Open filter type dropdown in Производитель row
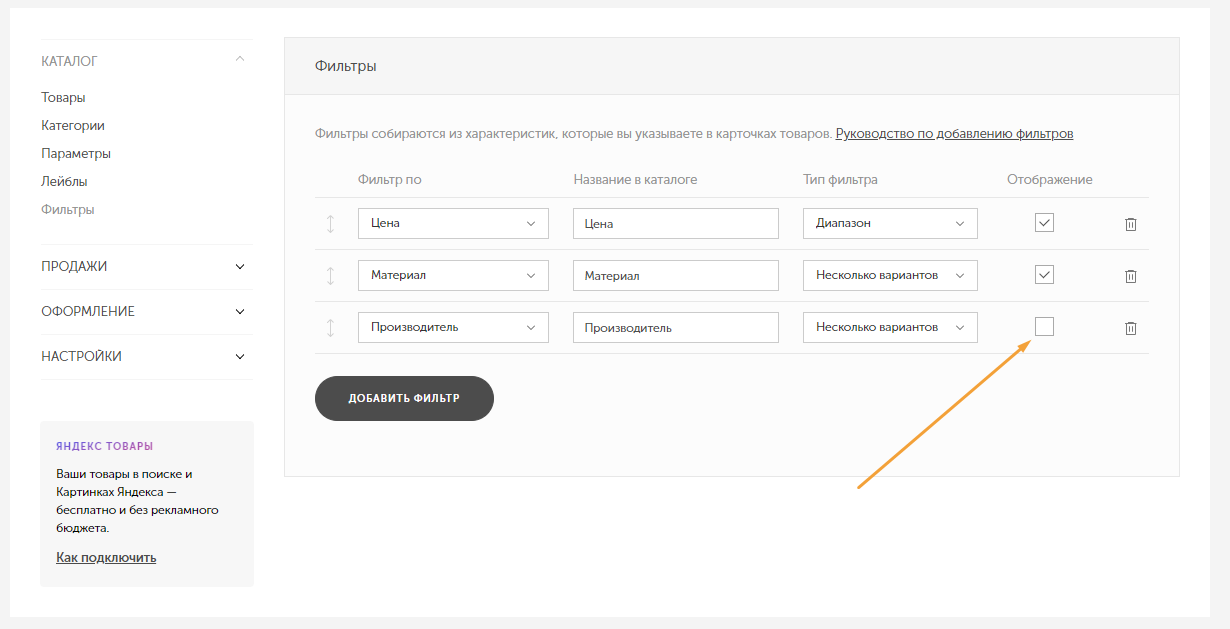The height and width of the screenshot is (629, 1230). 890,327
